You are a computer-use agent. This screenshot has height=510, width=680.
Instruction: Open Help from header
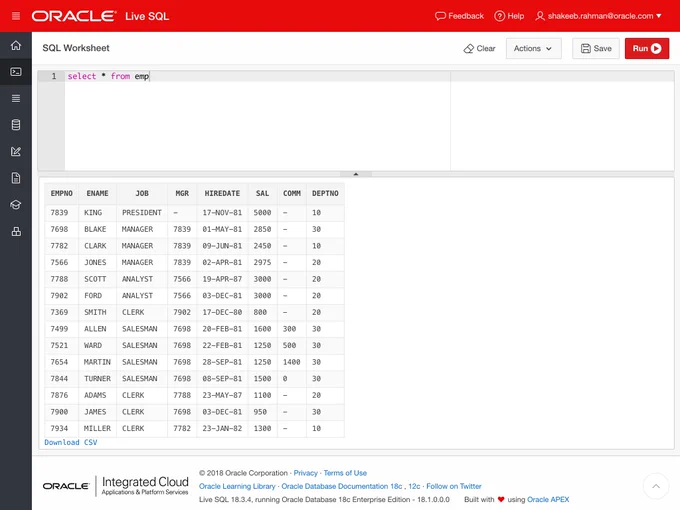pos(509,16)
